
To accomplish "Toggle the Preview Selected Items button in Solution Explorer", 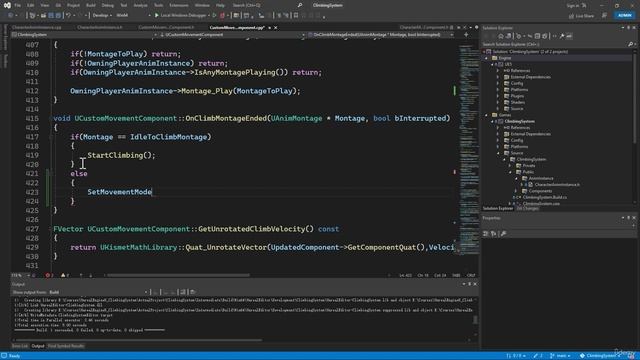I will pos(569,36).
